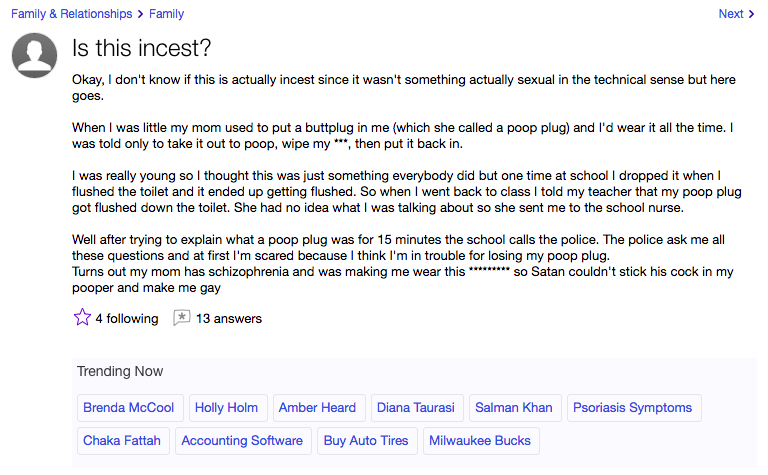Viewport: 768px width, 475px height.
Task: Choose the Salman Khan trending tag
Action: [515, 408]
